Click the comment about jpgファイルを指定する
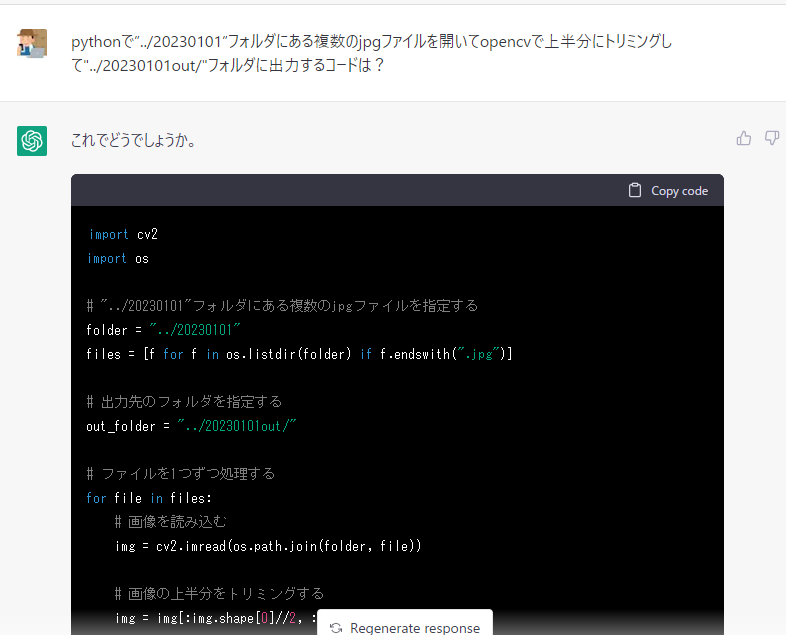Viewport: 786px width, 635px height. click(x=282, y=306)
